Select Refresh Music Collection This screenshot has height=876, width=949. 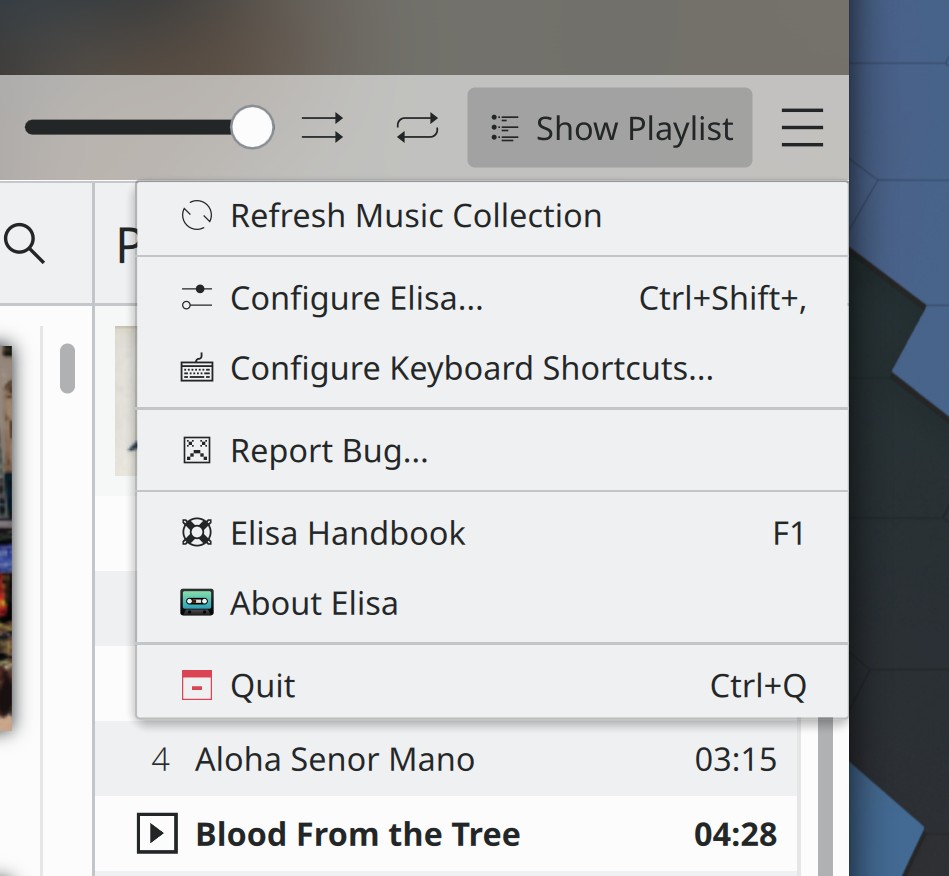point(416,216)
